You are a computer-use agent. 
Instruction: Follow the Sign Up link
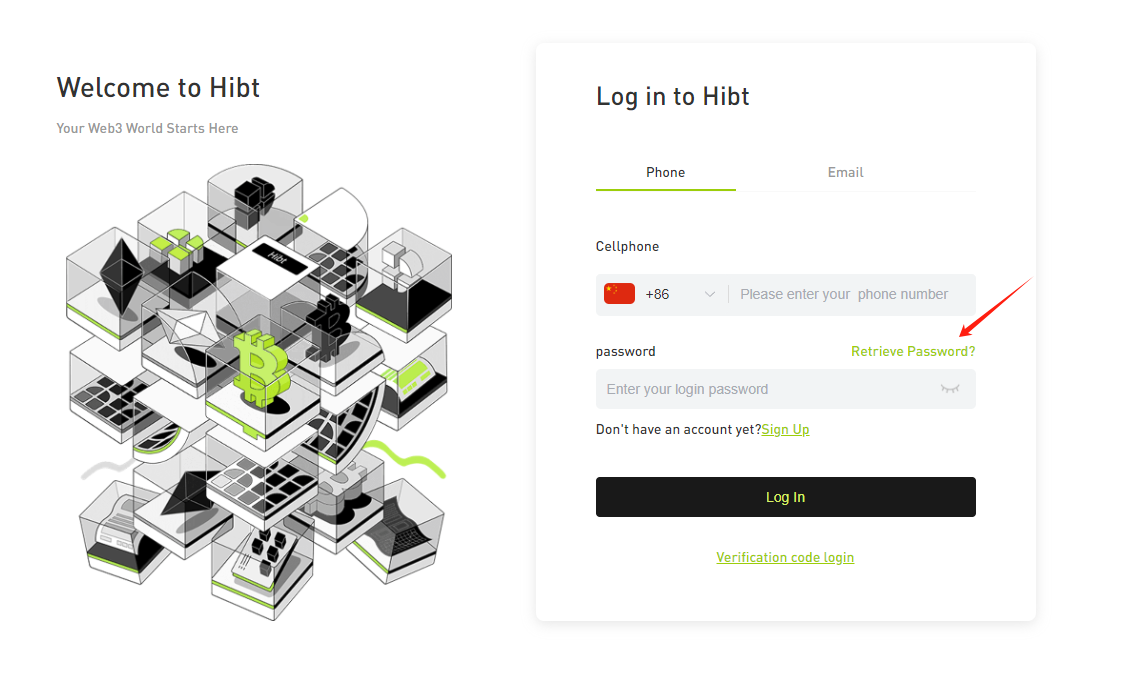pyautogui.click(x=785, y=429)
